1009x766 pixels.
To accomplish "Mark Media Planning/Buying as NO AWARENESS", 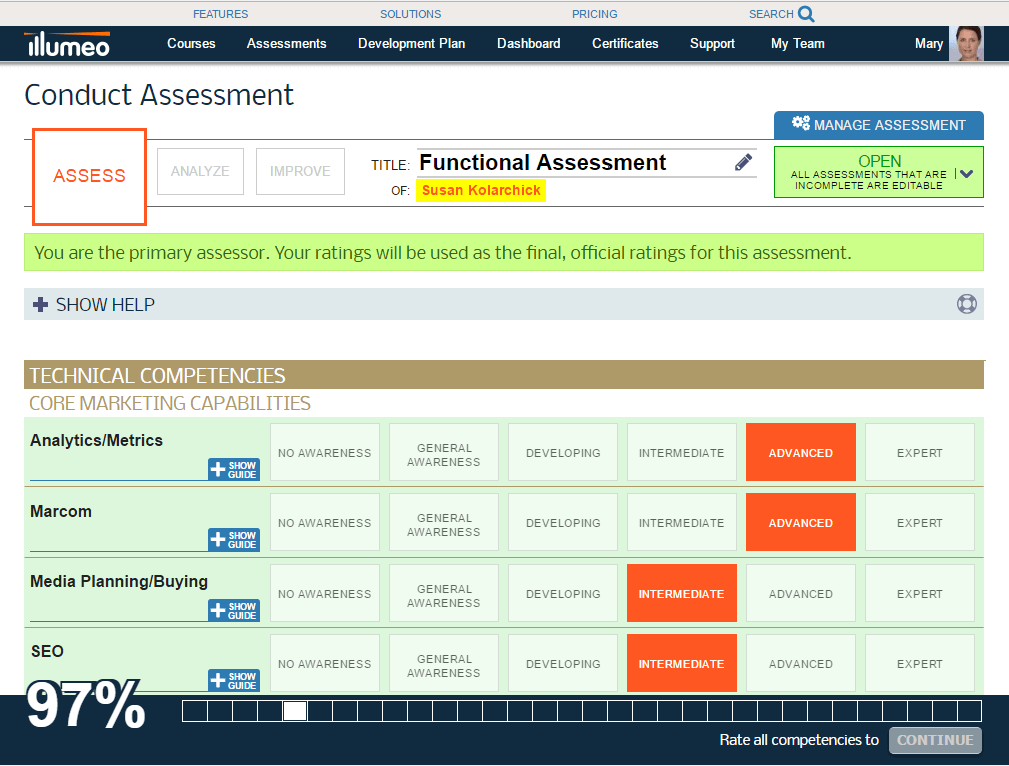I will point(324,592).
